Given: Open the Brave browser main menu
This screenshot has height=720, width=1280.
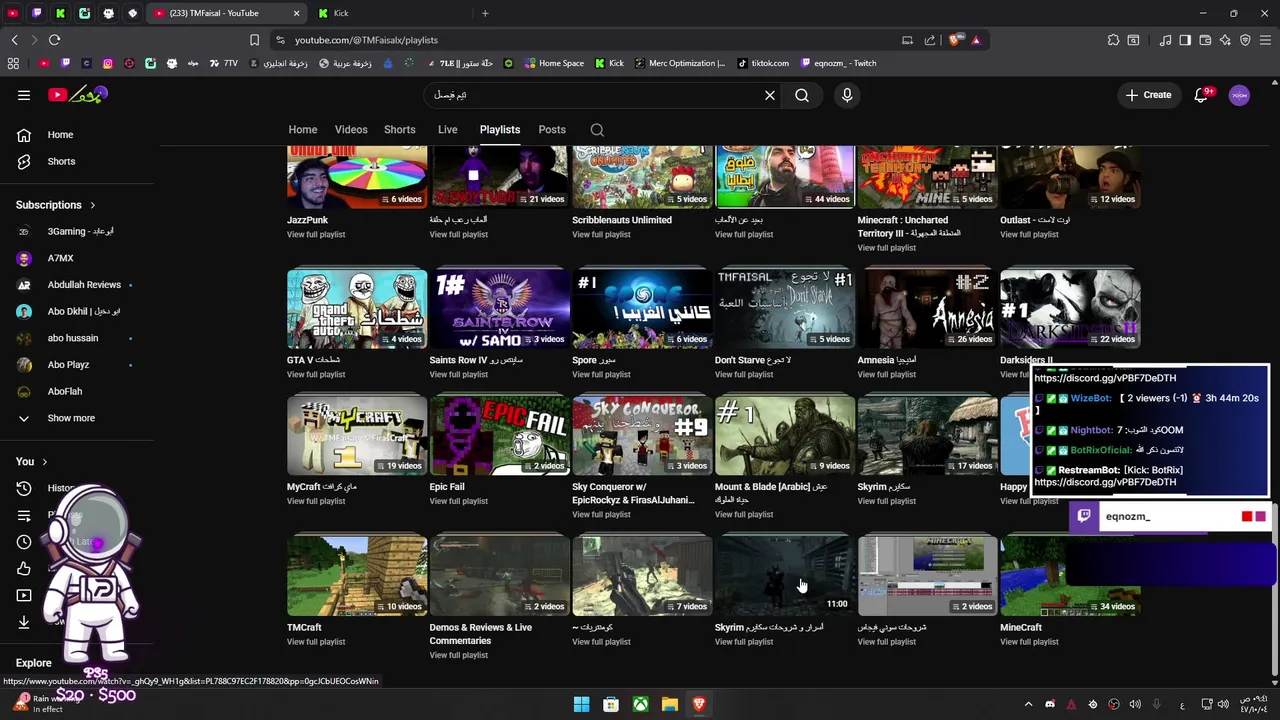Looking at the screenshot, I should pyautogui.click(x=1265, y=40).
